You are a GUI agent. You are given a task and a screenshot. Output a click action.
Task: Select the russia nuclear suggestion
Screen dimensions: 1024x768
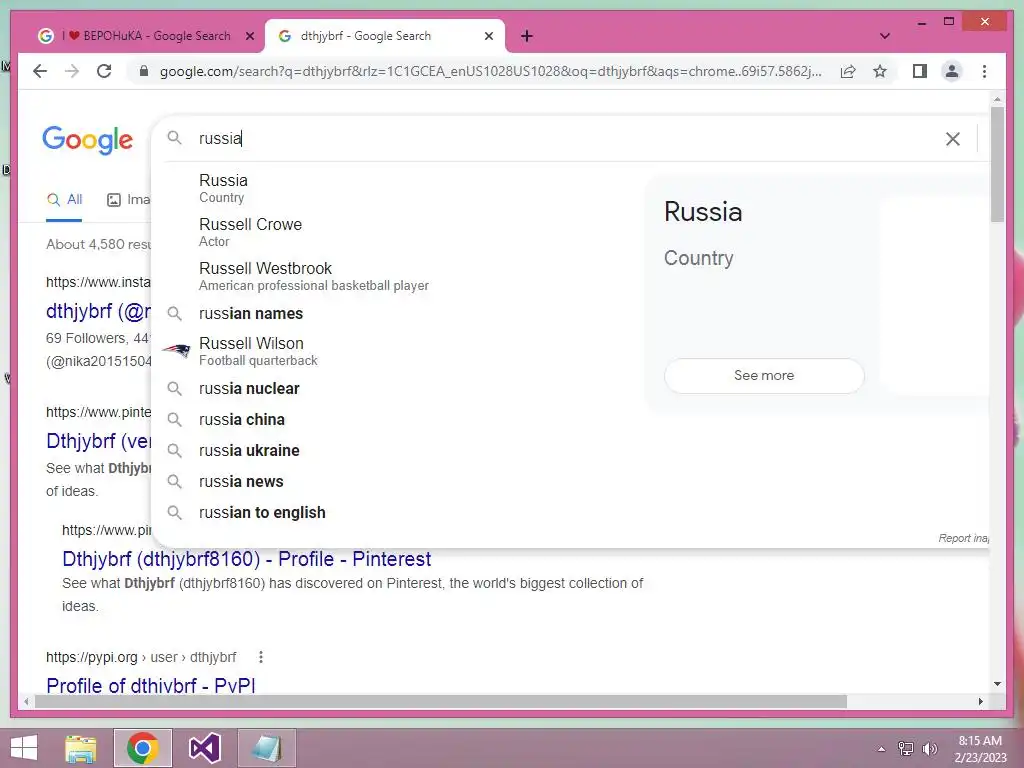397,389
